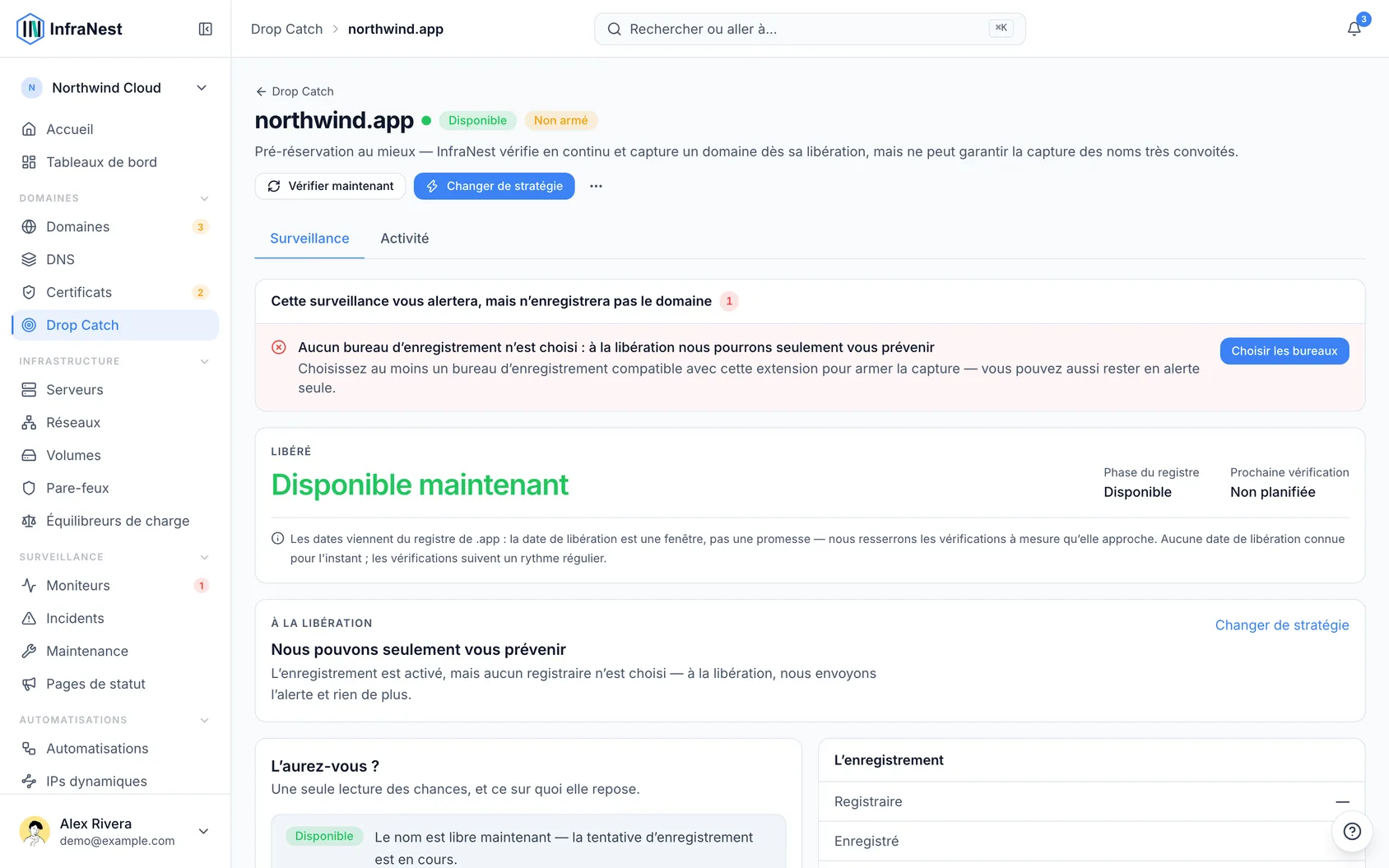1389x868 pixels.
Task: Open Alex Rivera account menu
Action: tap(115, 831)
